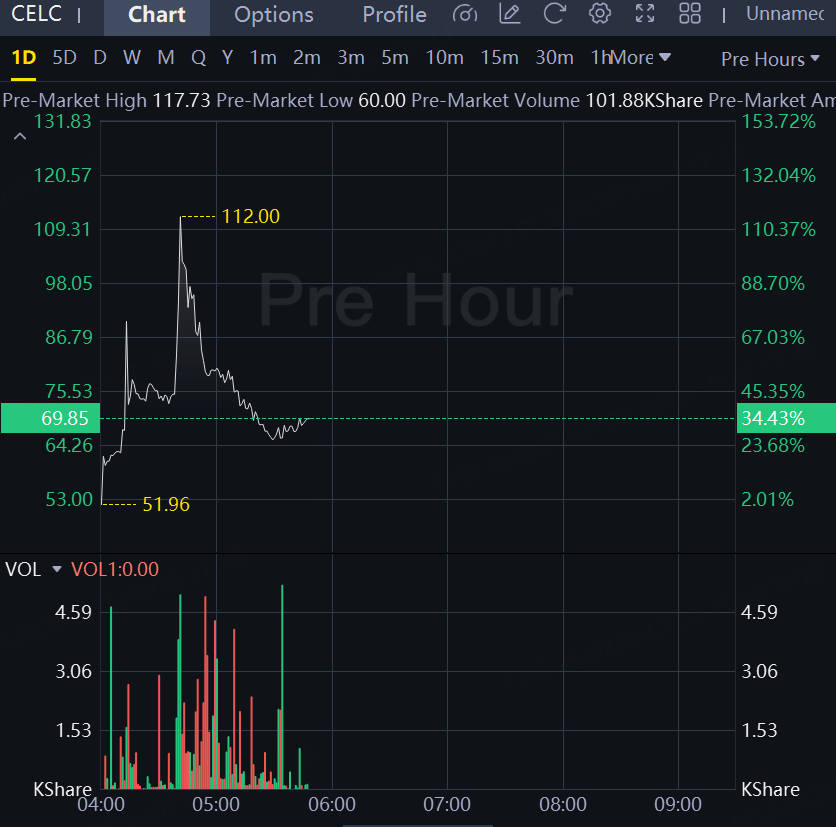Open the speed gauge indicator icon

(464, 14)
